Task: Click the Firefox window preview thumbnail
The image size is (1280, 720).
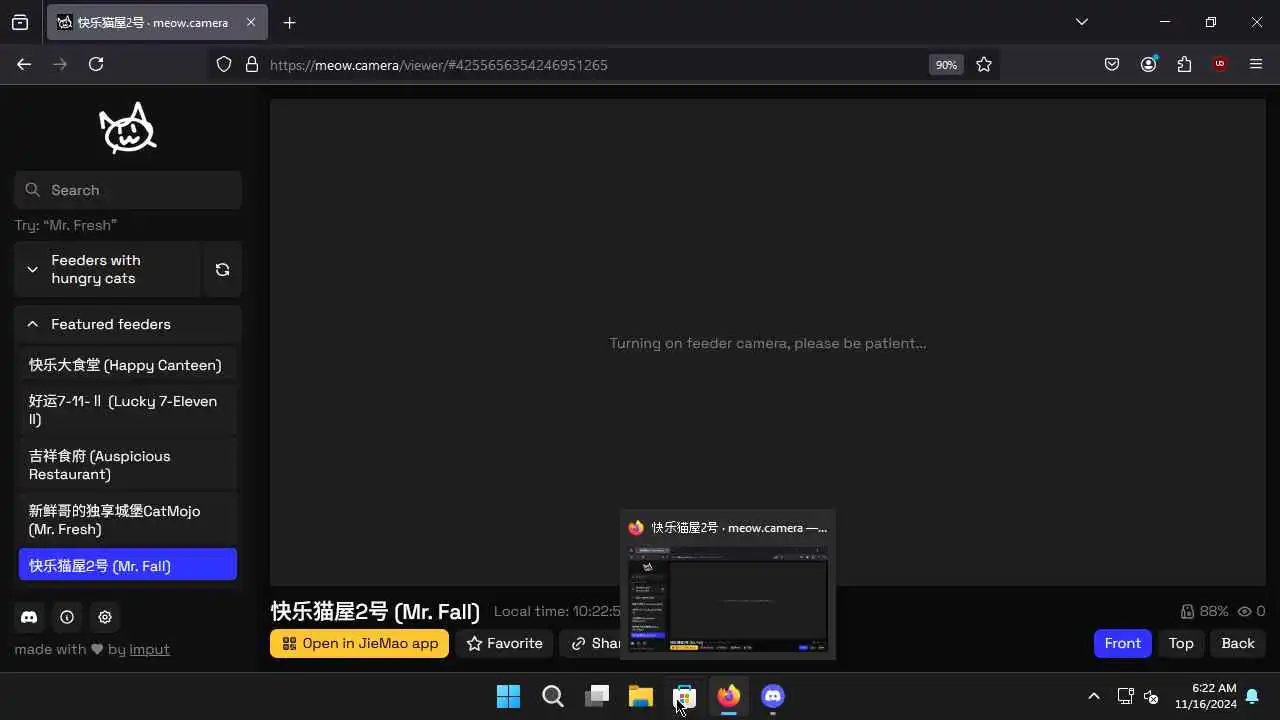Action: coord(728,598)
